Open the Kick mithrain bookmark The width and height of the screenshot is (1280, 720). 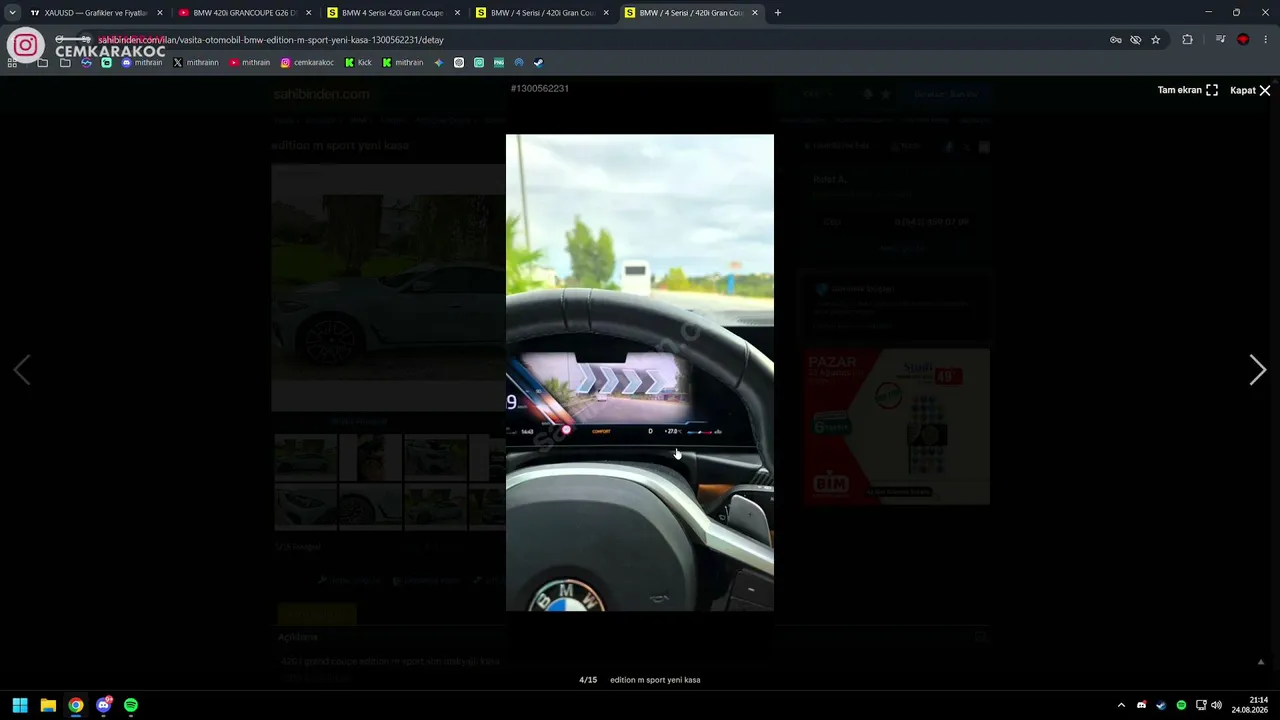[403, 63]
